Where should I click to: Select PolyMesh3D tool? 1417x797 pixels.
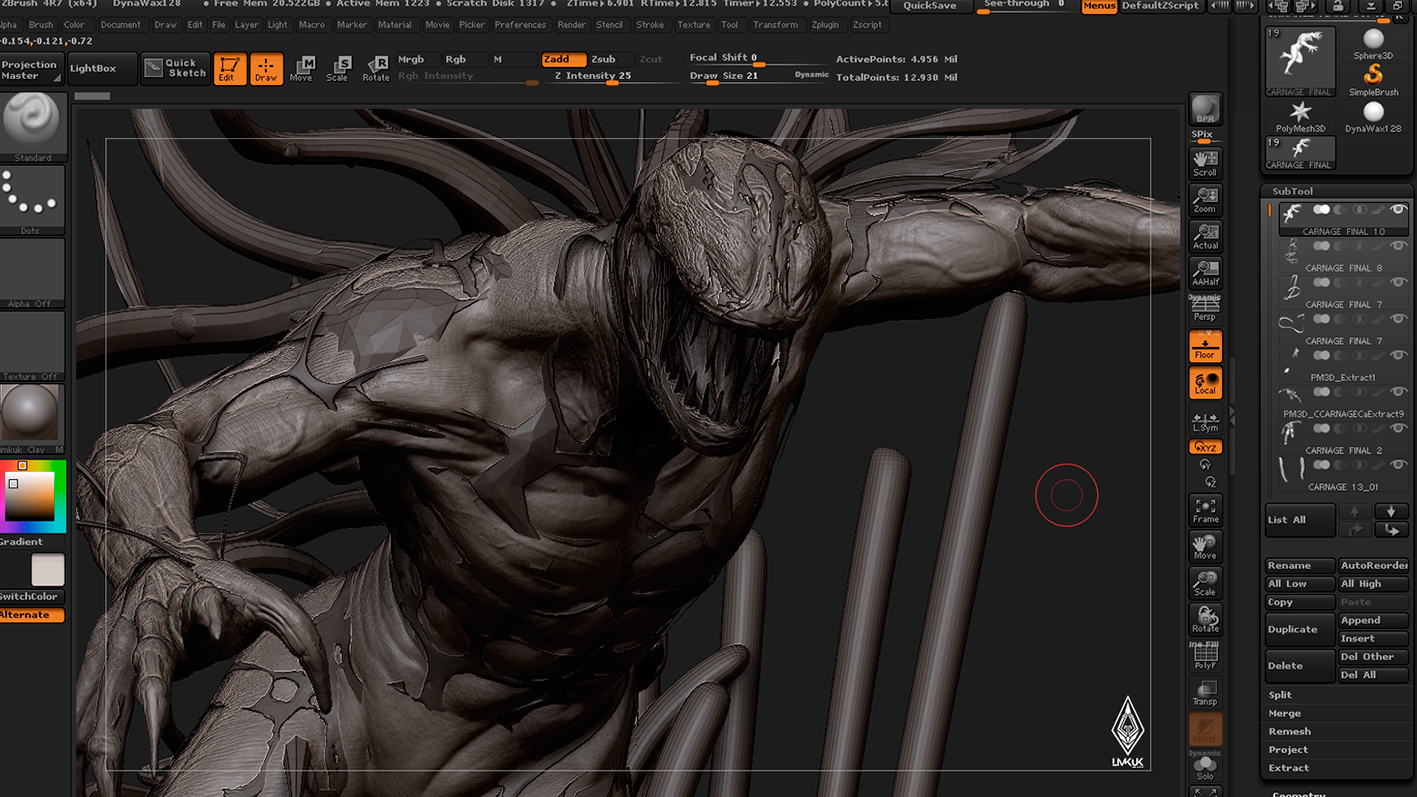tap(1300, 117)
